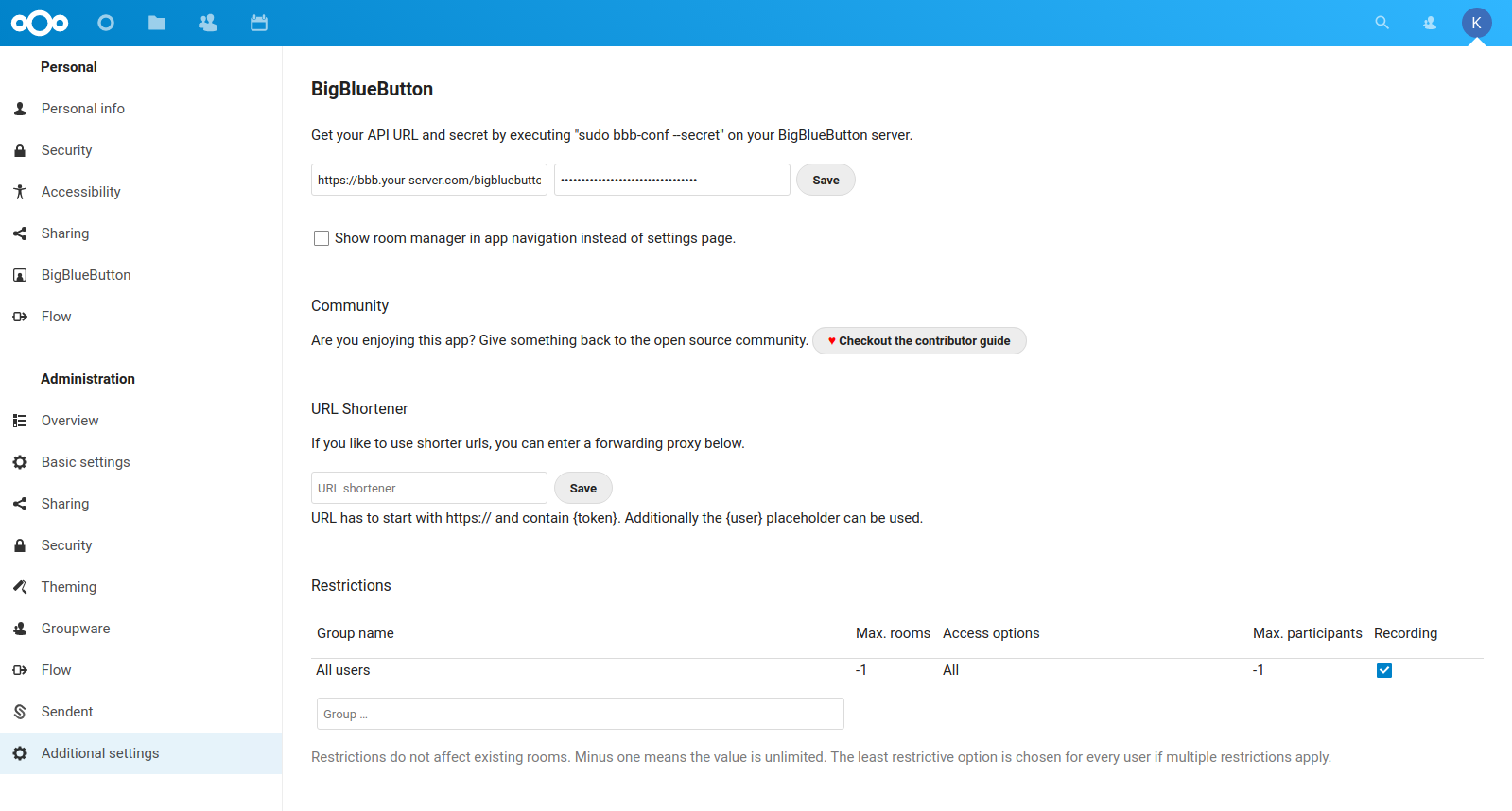Open Personal info settings

pos(83,109)
